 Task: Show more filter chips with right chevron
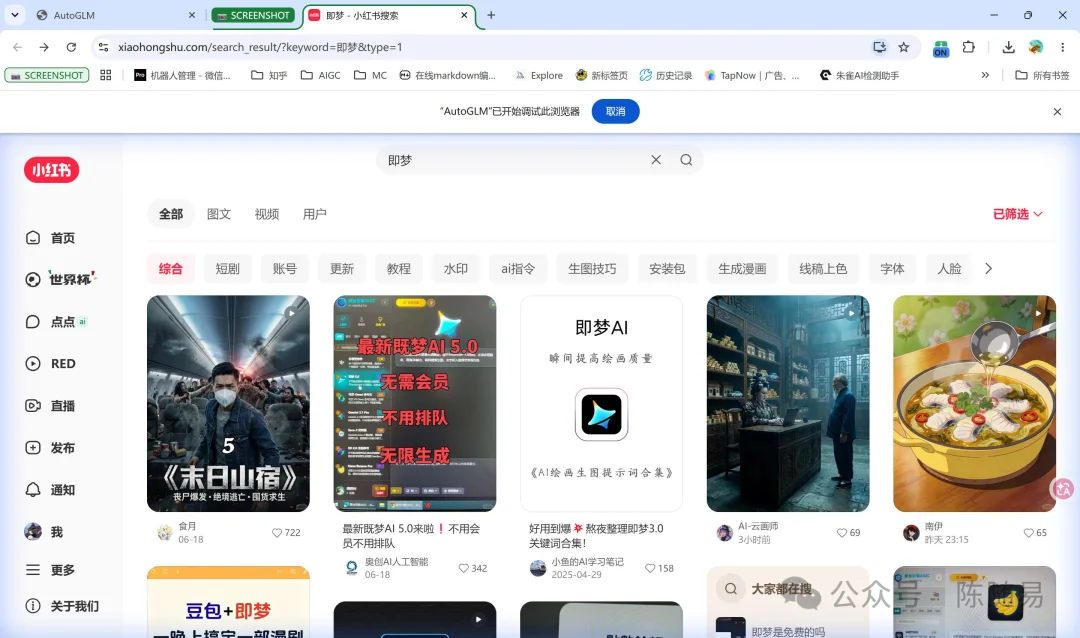tap(988, 269)
